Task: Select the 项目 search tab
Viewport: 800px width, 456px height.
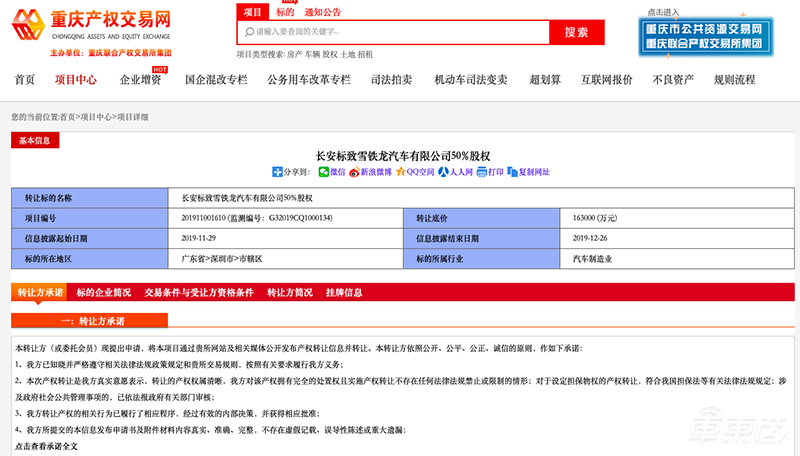Action: 253,12
